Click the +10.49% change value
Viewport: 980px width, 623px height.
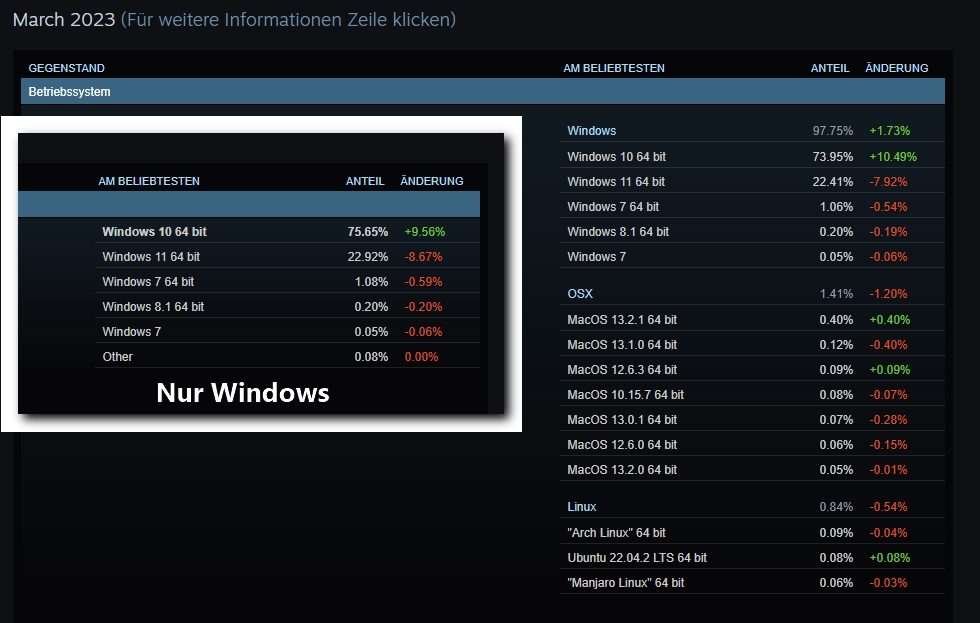coord(892,156)
